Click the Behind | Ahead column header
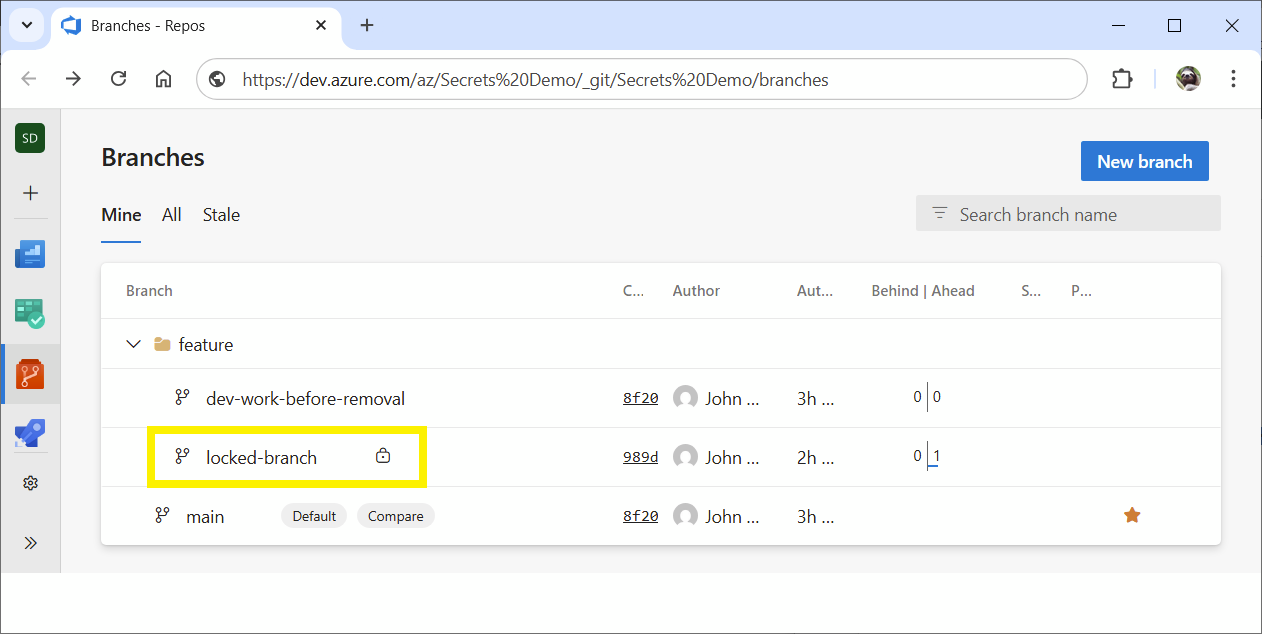This screenshot has width=1262, height=634. 923,291
